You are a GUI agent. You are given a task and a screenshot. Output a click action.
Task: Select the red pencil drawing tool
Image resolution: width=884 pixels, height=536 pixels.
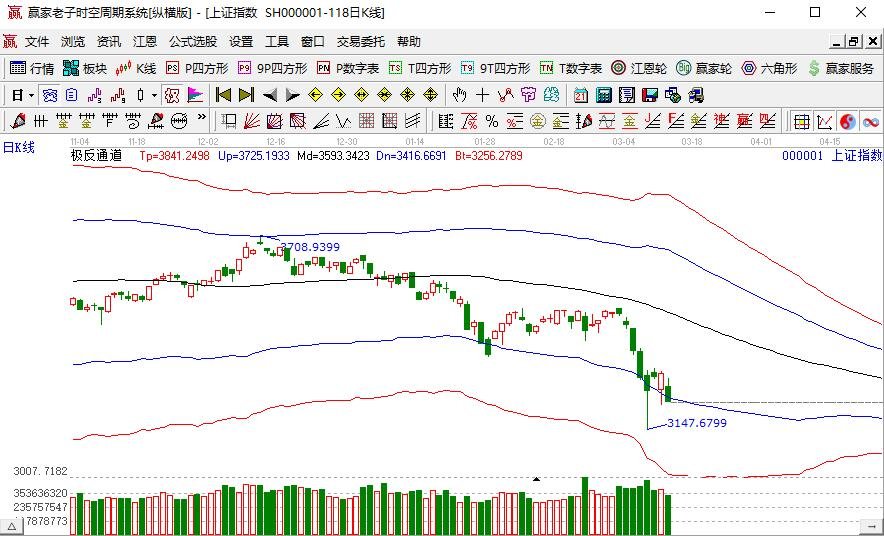[x=17, y=121]
